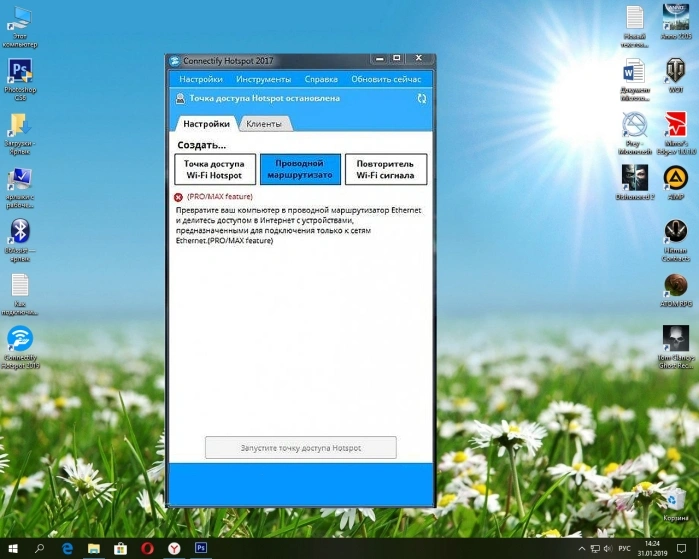Image resolution: width=699 pixels, height=559 pixels.
Task: Expand hidden system tray icons chevron
Action: pyautogui.click(x=582, y=549)
